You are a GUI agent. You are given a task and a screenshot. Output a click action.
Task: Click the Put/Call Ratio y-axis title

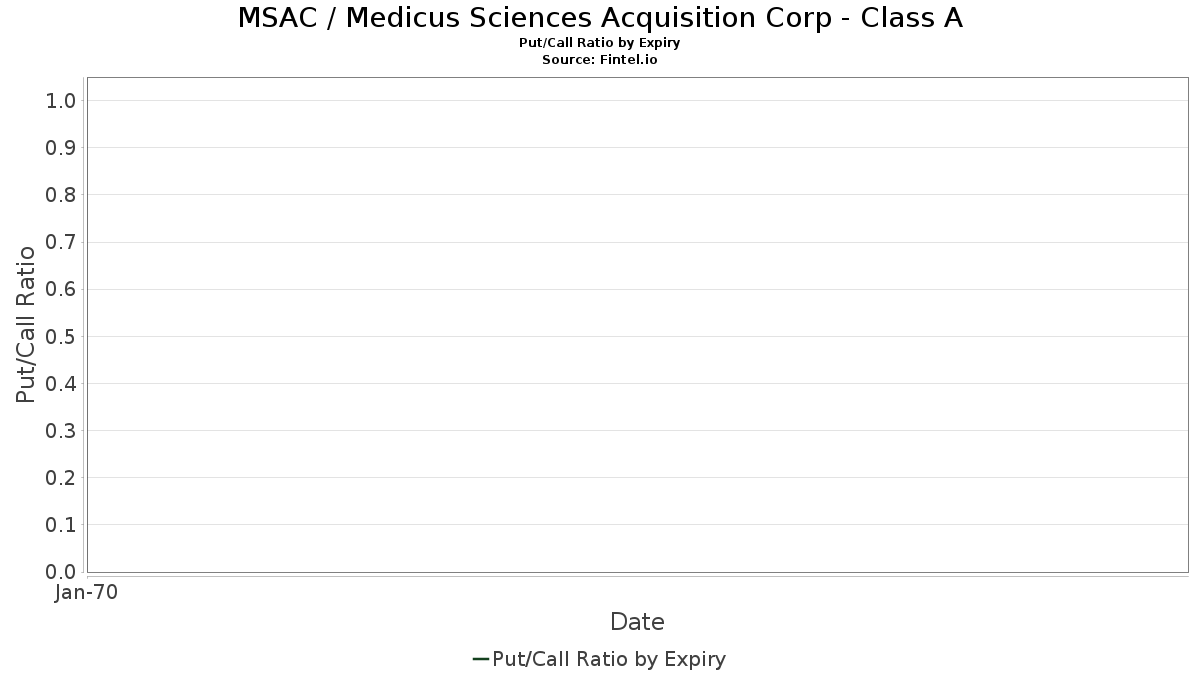(26, 324)
